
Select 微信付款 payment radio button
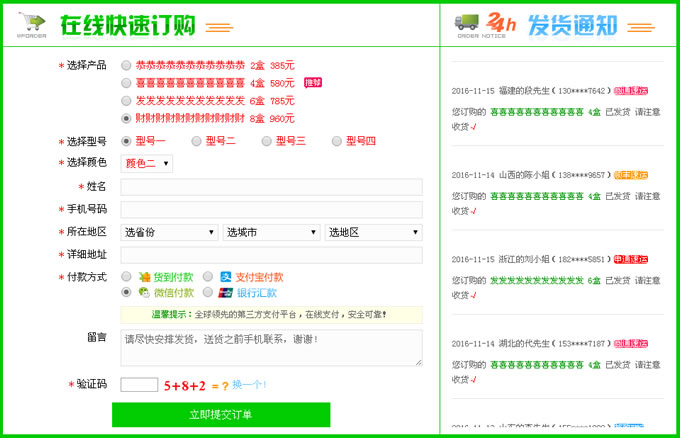[x=126, y=292]
